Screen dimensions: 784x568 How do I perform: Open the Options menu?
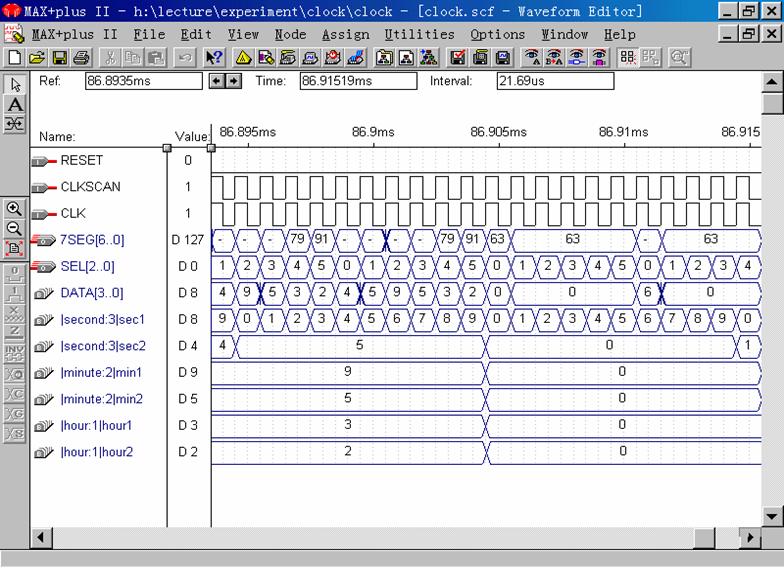pyautogui.click(x=498, y=34)
